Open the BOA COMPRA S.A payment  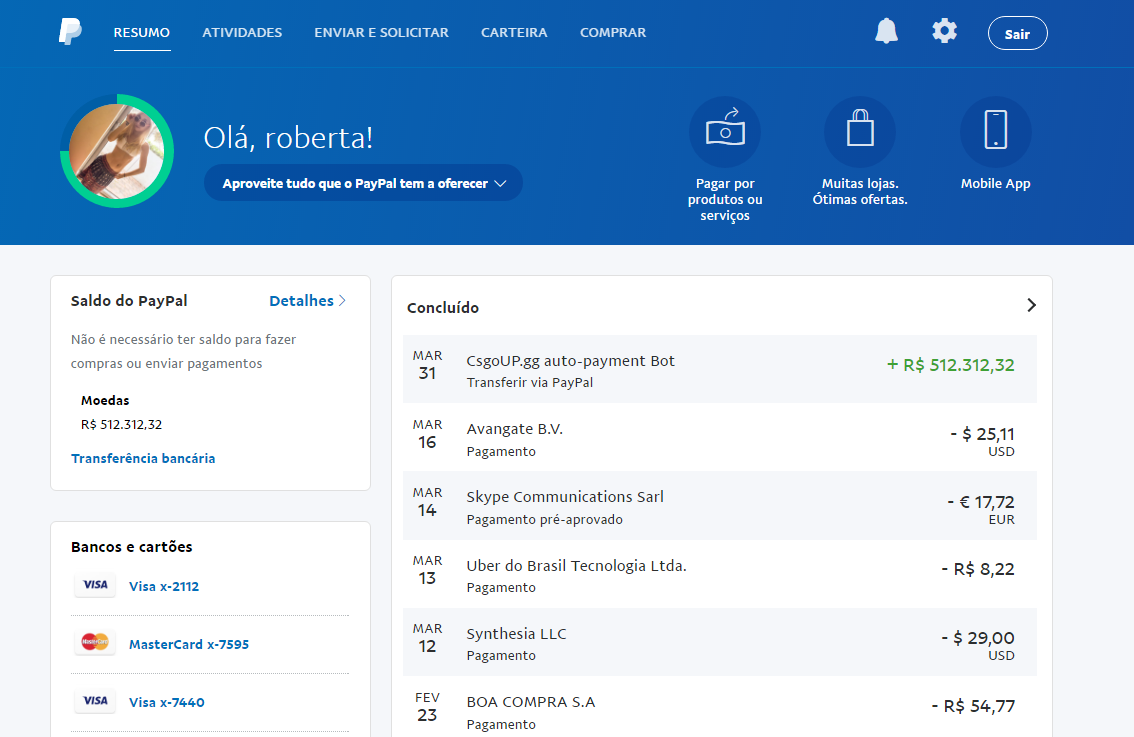coord(720,707)
